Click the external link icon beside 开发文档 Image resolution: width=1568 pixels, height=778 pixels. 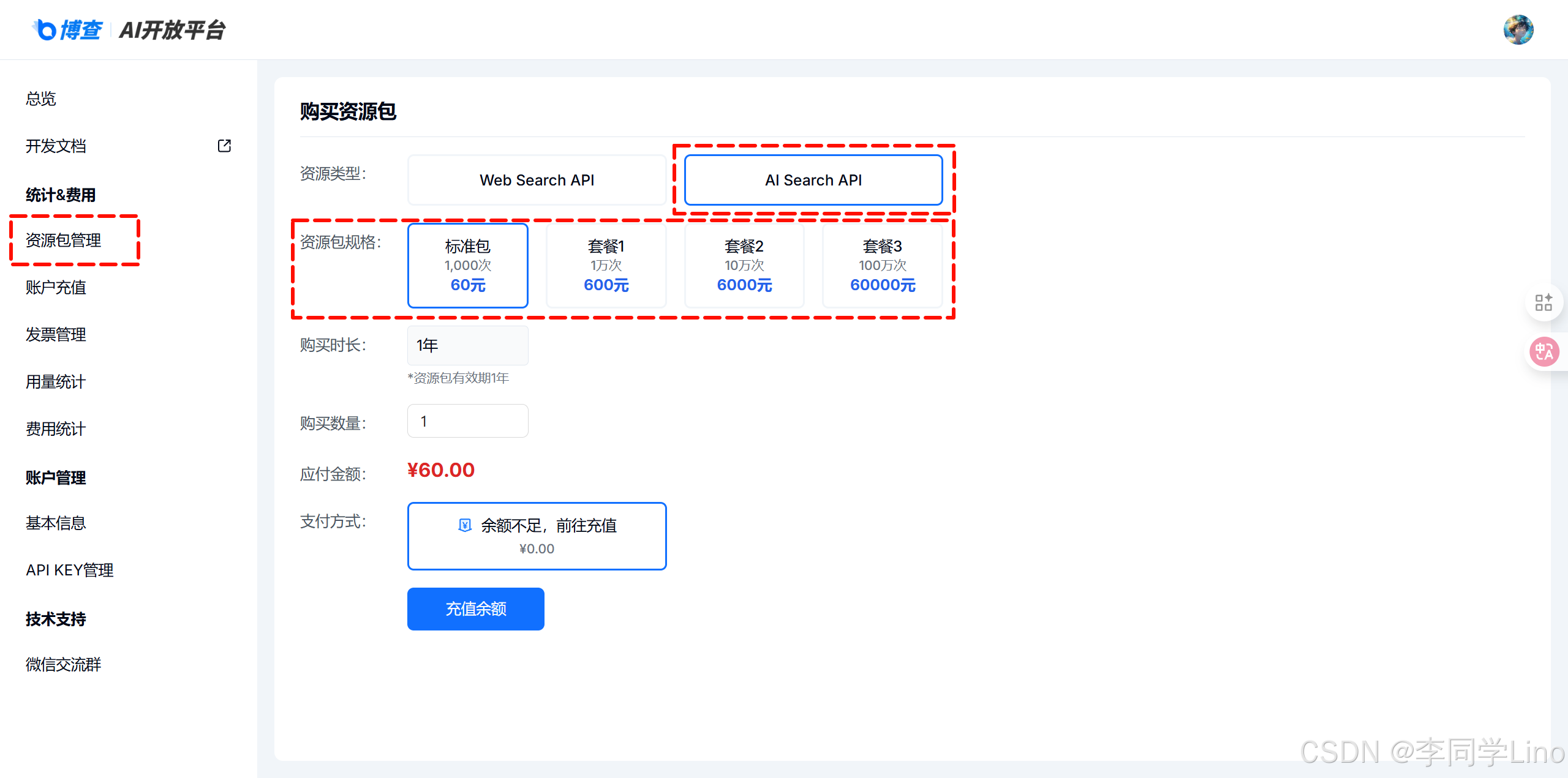point(224,146)
